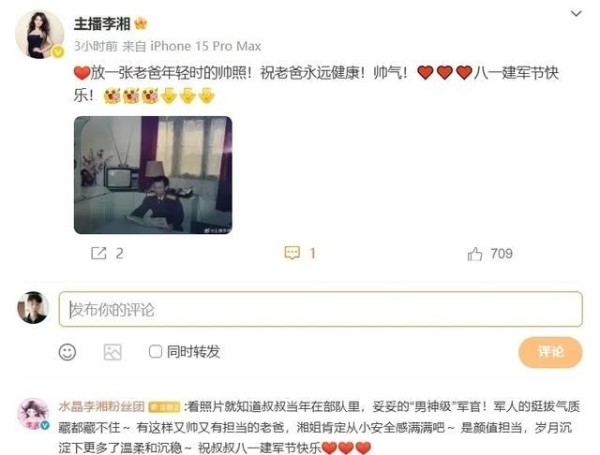The width and height of the screenshot is (600, 455).
Task: Click the yellow verified badge on avatar
Action: tap(58, 52)
